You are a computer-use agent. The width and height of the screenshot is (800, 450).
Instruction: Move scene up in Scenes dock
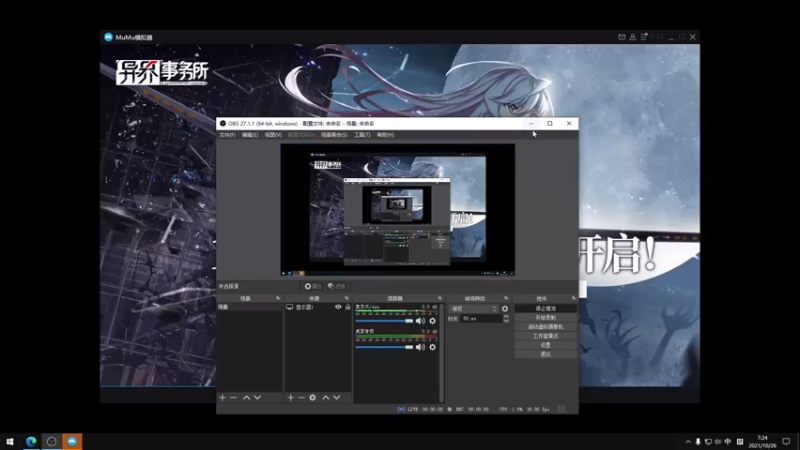[x=246, y=397]
